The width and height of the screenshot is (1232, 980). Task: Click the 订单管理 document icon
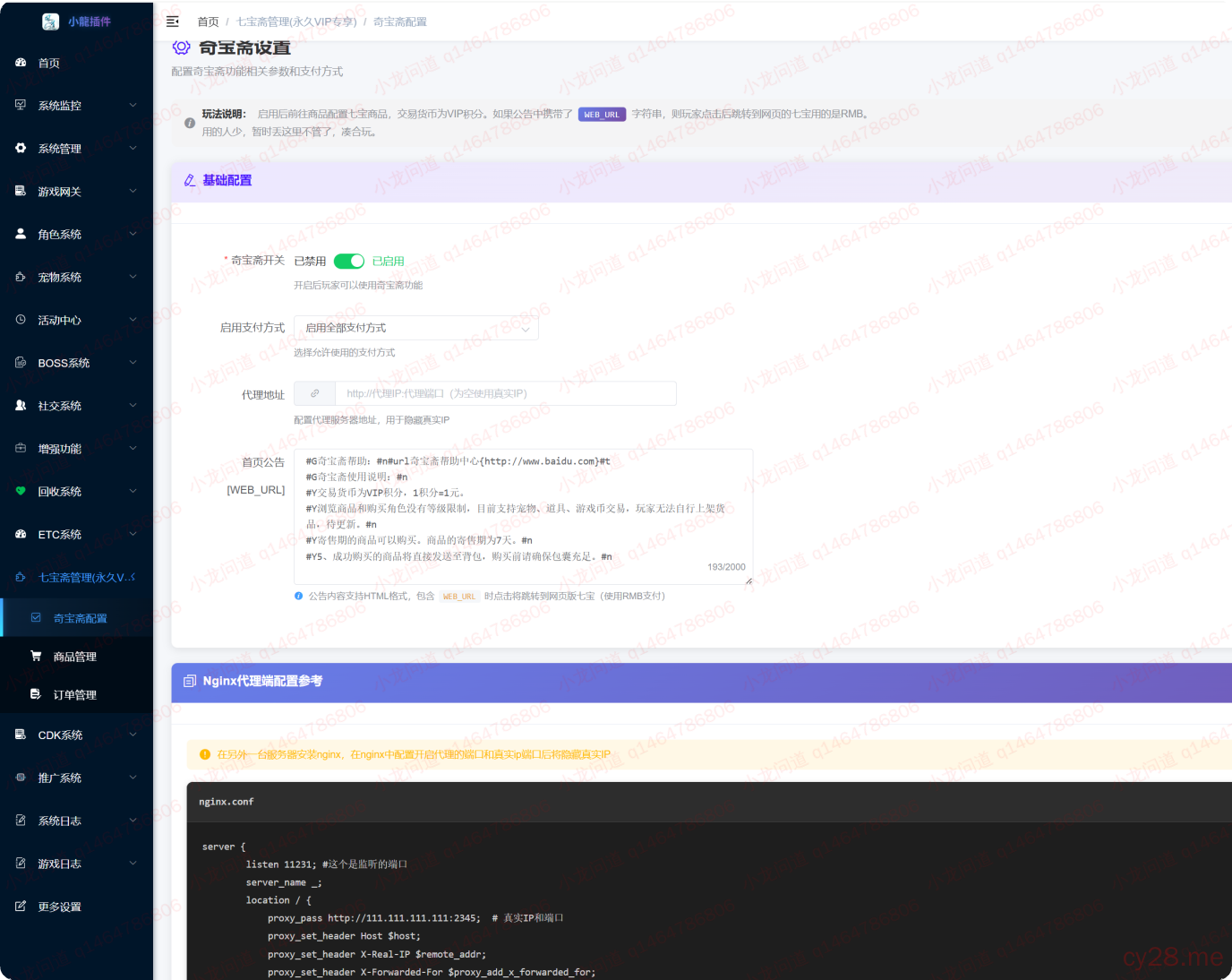coord(36,694)
